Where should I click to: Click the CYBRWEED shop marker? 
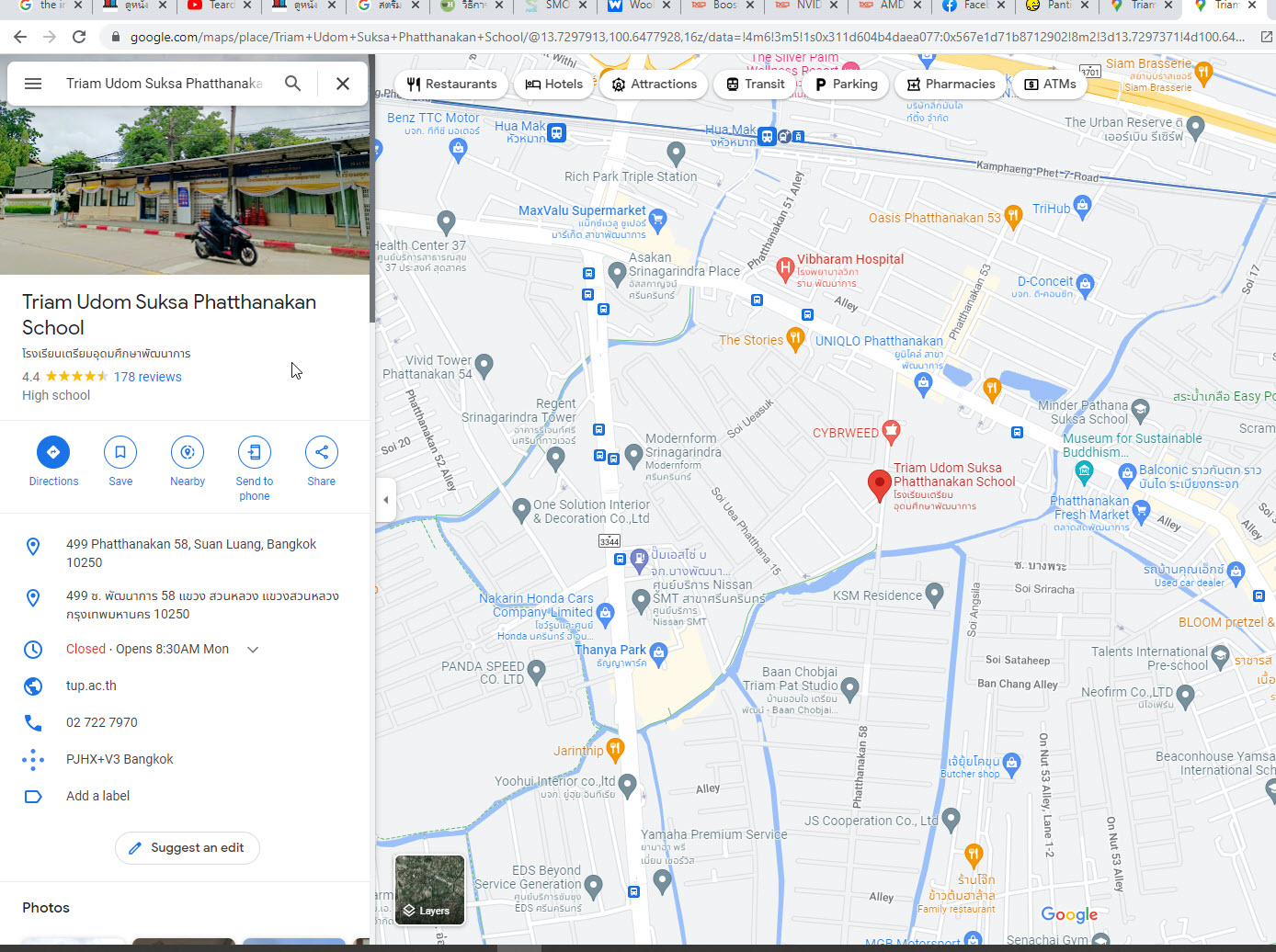(x=891, y=430)
